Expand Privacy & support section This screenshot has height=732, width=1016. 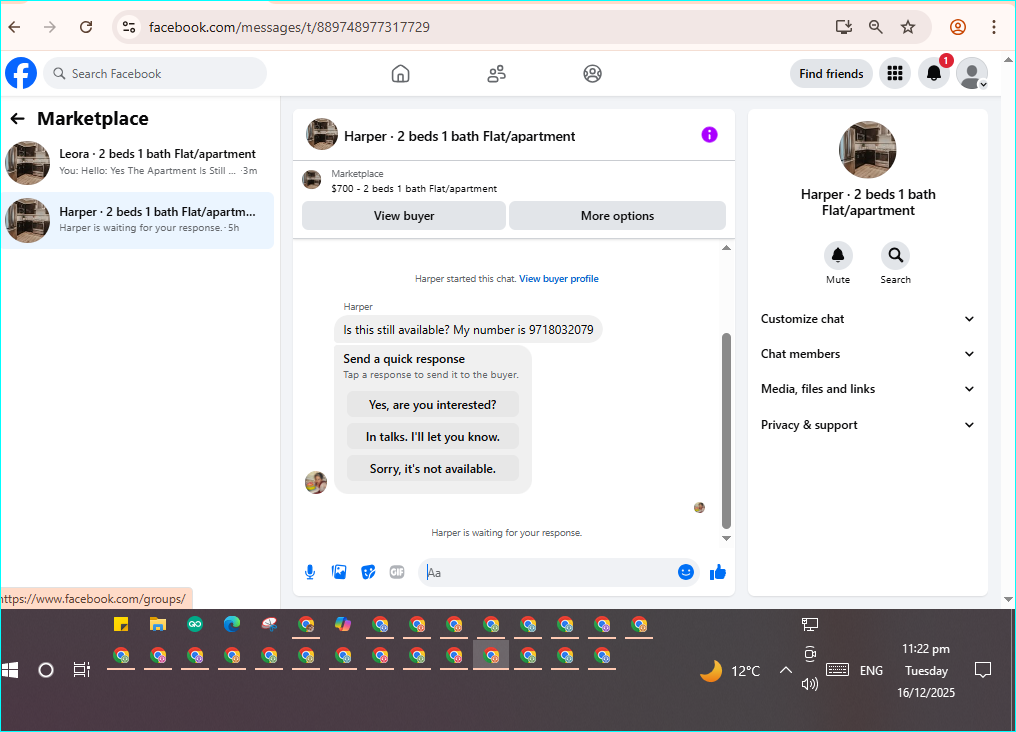[x=868, y=425]
